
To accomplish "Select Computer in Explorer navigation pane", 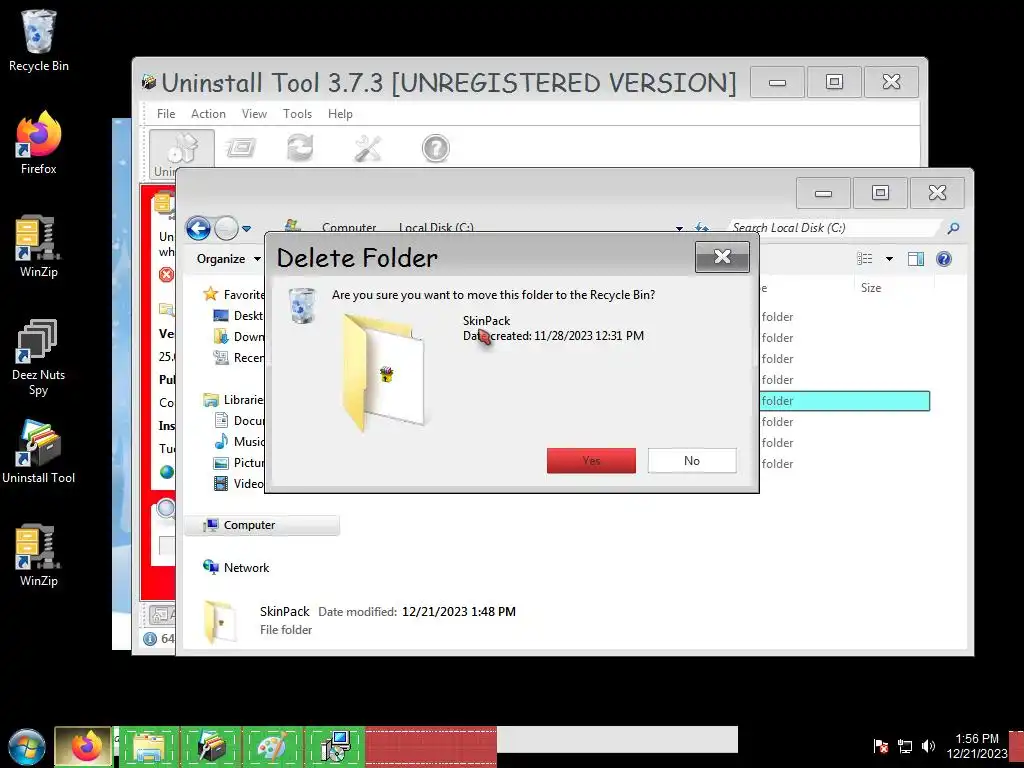I will (x=262, y=525).
